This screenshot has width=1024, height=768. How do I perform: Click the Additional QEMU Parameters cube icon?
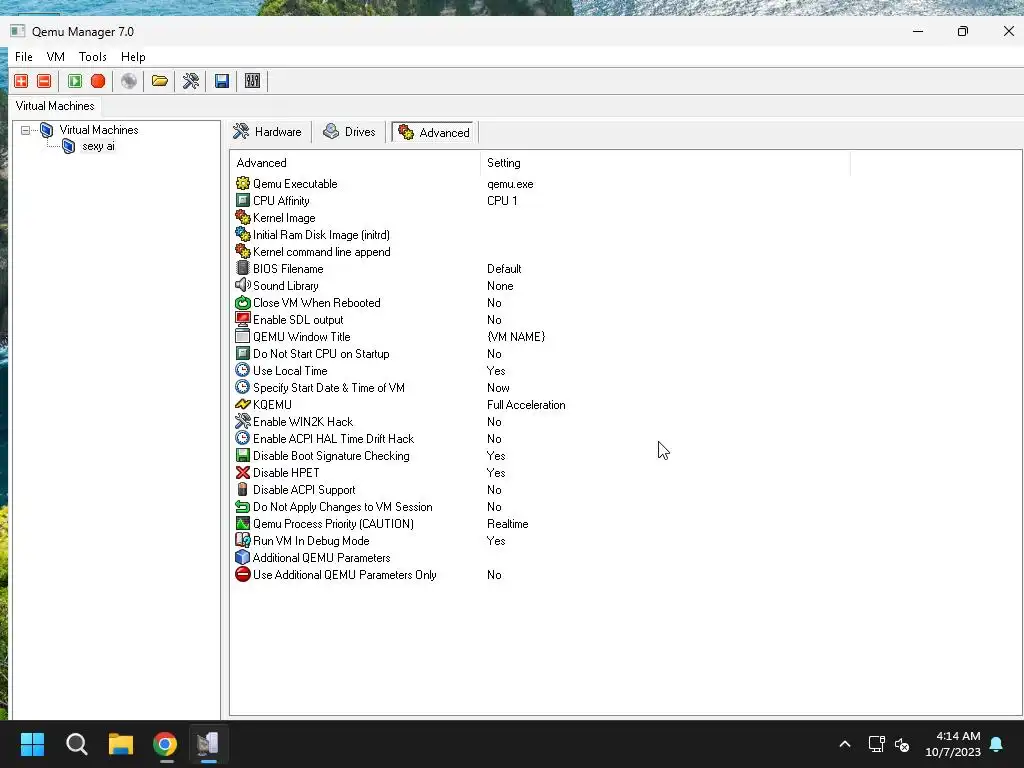click(242, 557)
